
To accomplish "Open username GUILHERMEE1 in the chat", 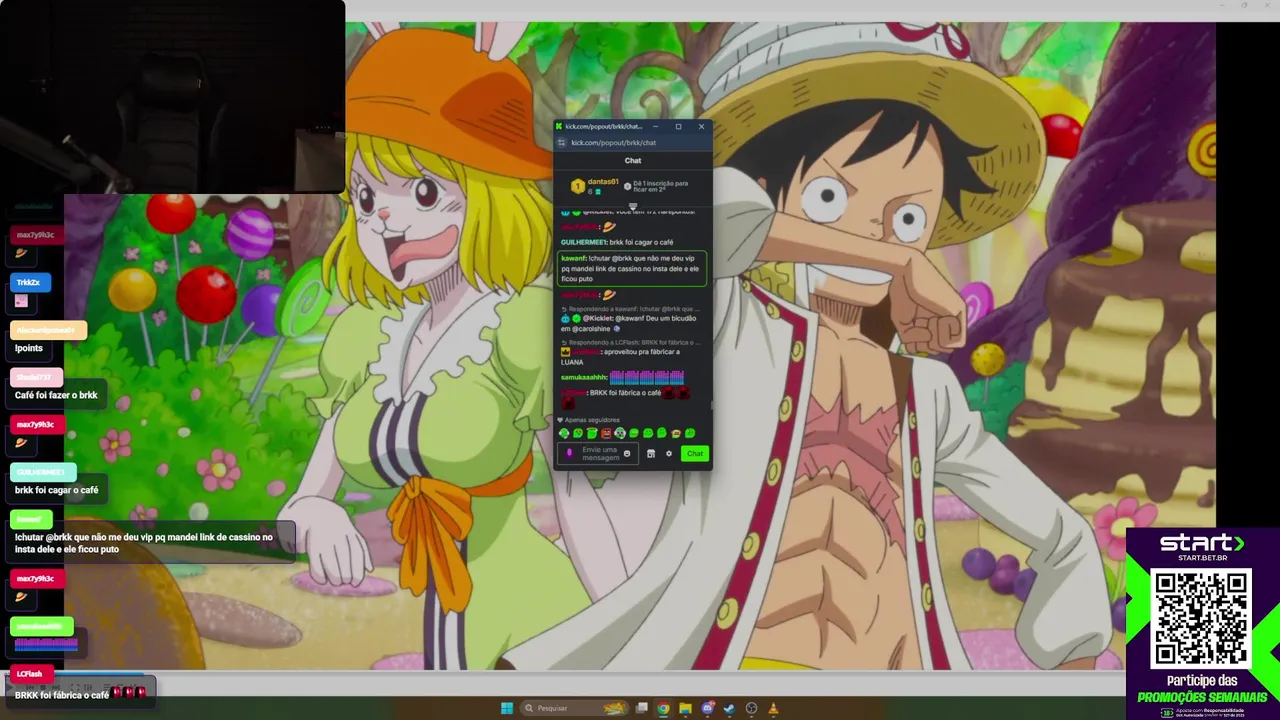I will (x=583, y=243).
